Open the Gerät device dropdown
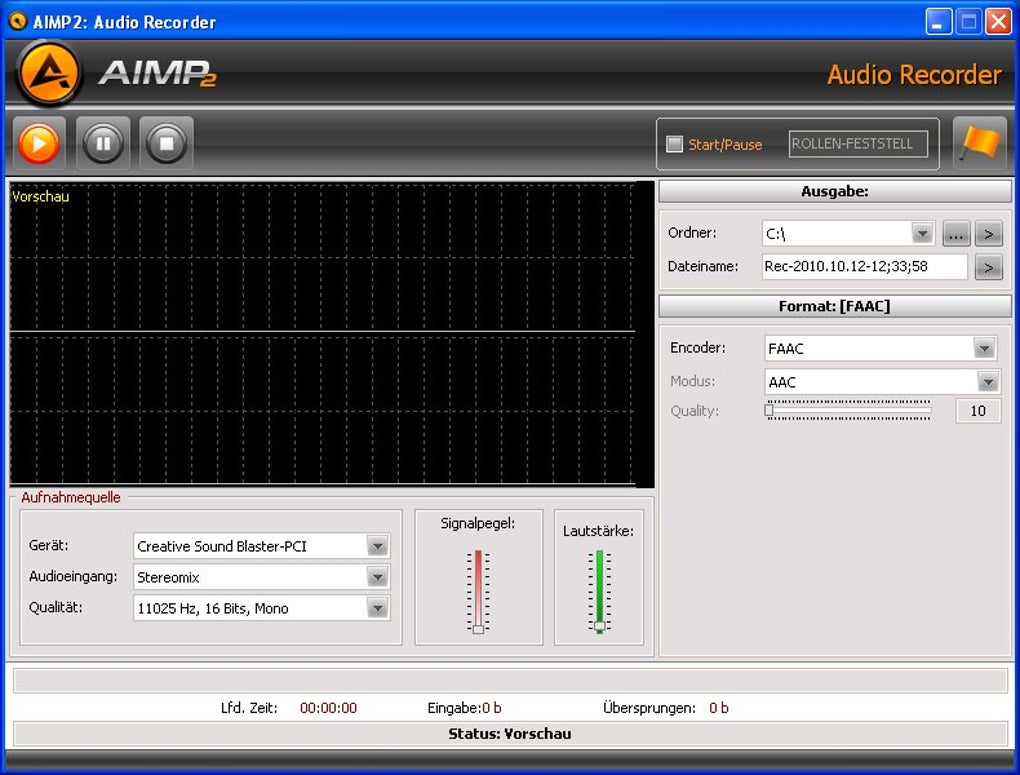The height and width of the screenshot is (775, 1020). [x=377, y=546]
